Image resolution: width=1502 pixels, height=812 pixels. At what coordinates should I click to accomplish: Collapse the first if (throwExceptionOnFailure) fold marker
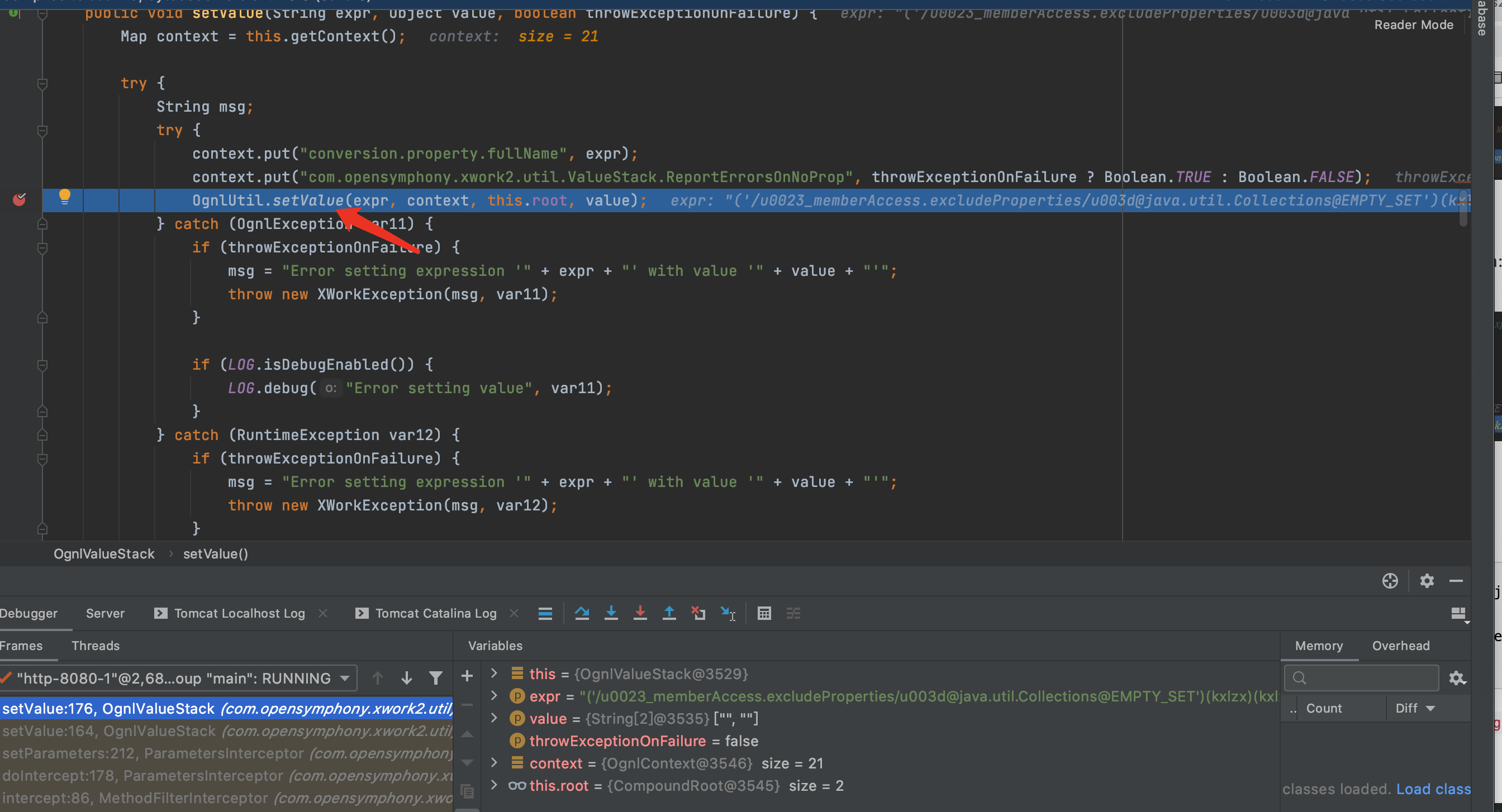click(x=42, y=248)
